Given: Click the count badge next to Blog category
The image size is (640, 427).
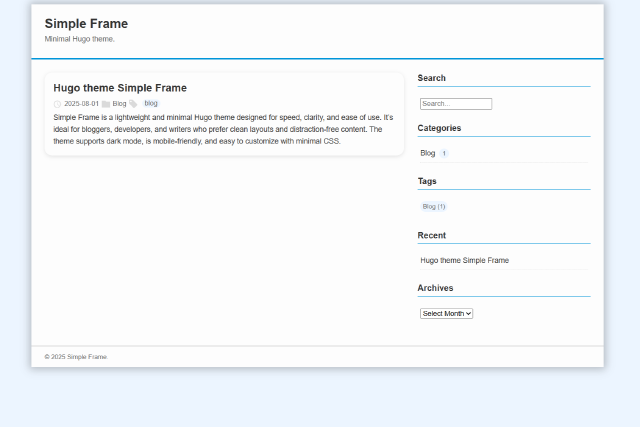Looking at the screenshot, I should click(444, 154).
